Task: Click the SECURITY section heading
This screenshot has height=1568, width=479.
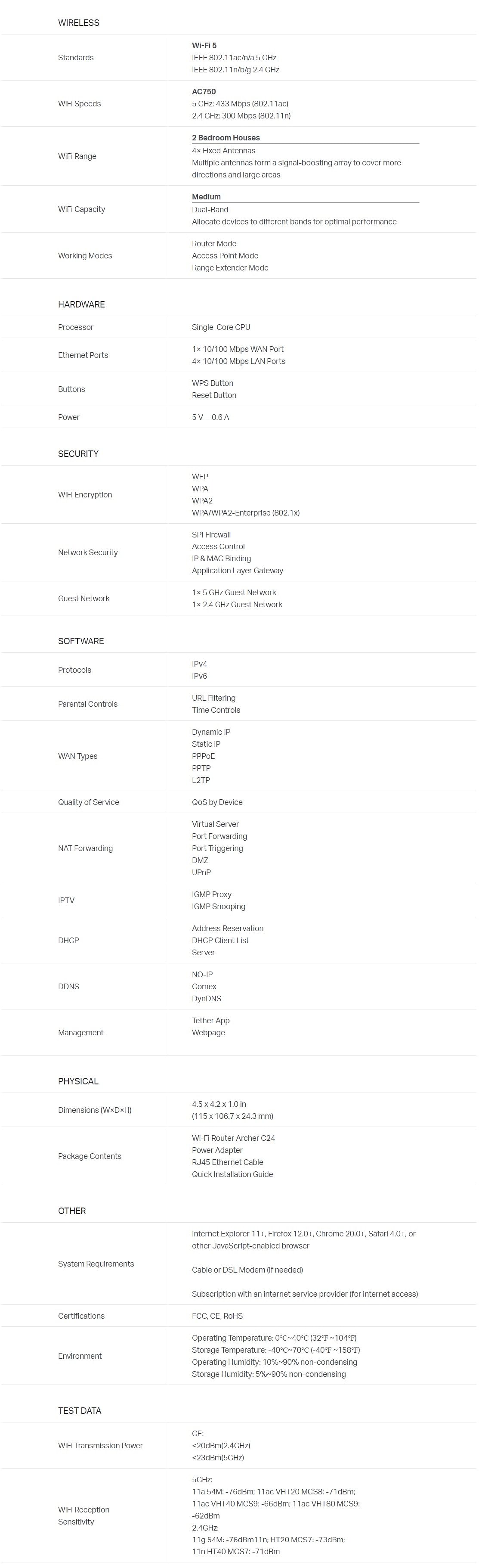Action: pyautogui.click(x=78, y=454)
